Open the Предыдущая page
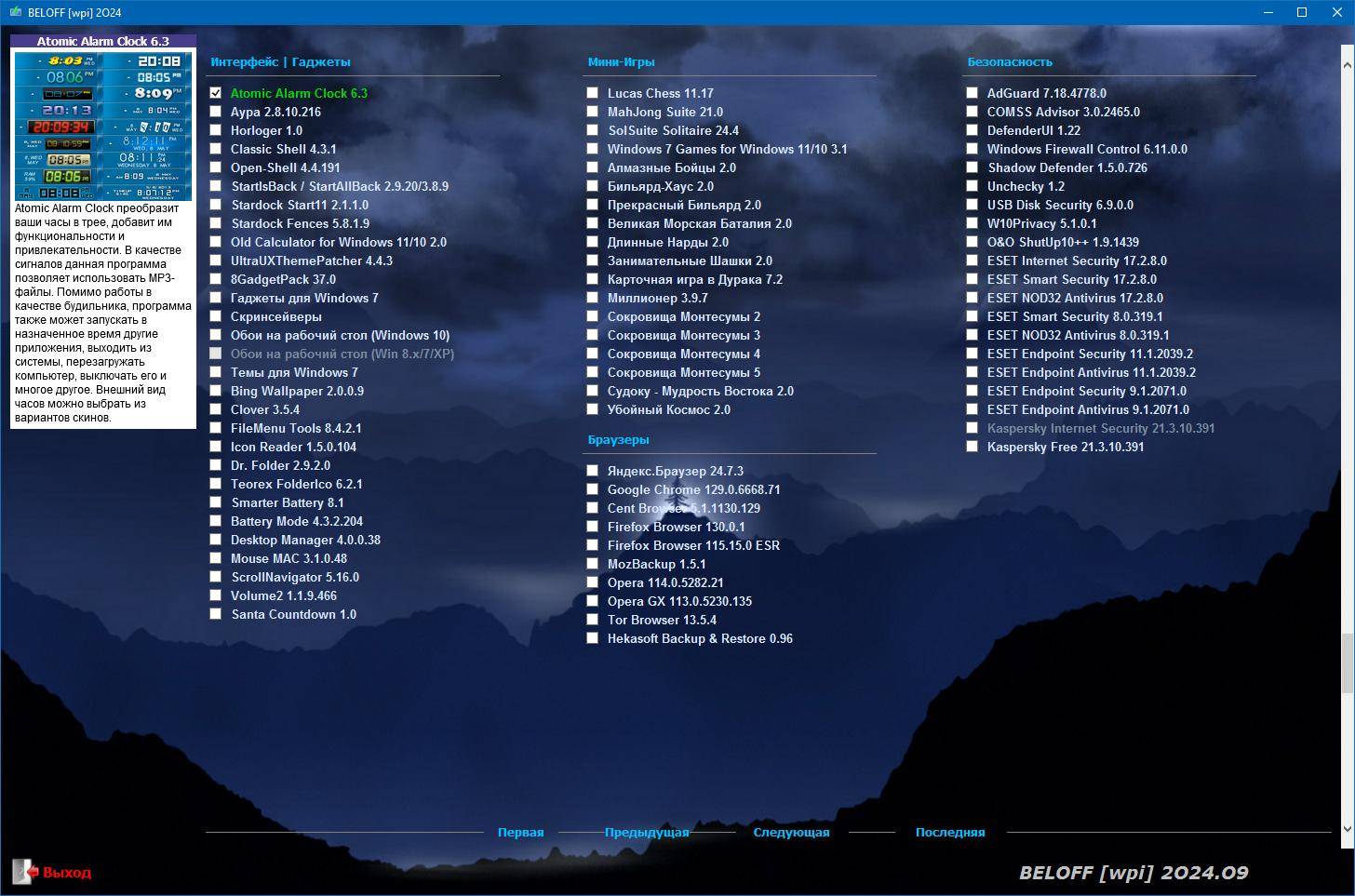This screenshot has height=896, width=1355. pos(647,833)
